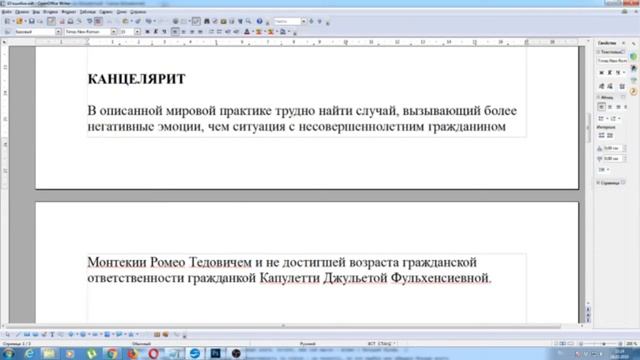Export directly as PDF icon
Image resolution: width=640 pixels, height=360 pixels.
pos(62,21)
